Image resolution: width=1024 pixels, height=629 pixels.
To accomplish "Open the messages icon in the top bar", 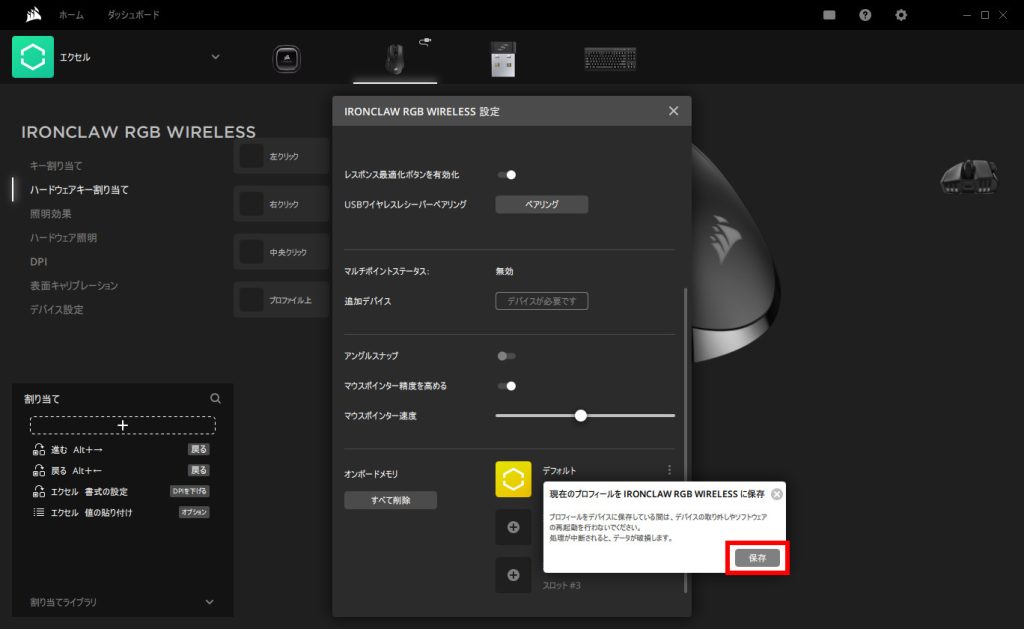I will pos(829,15).
